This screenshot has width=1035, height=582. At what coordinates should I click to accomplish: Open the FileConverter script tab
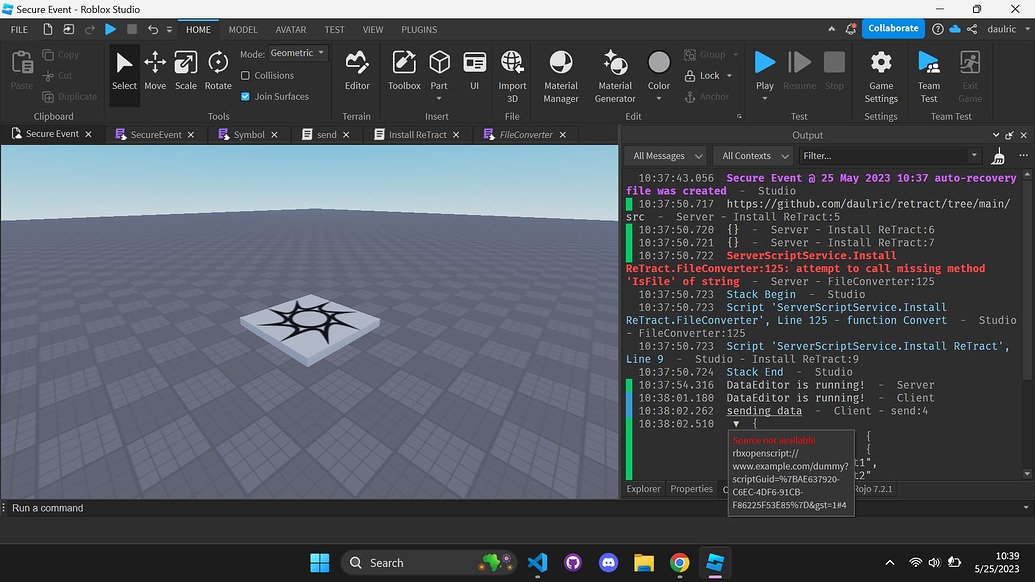pos(525,133)
